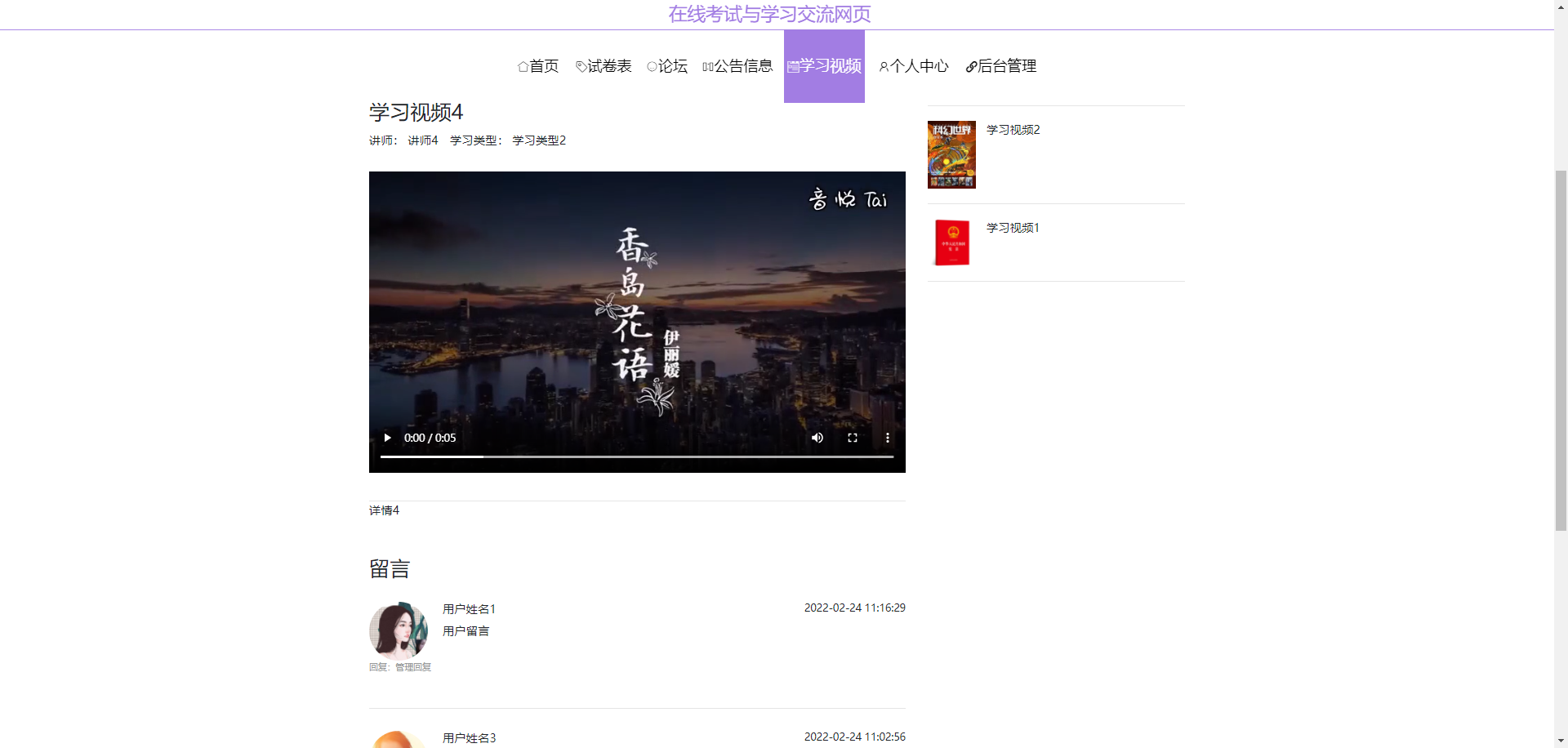Click the avatar of 用户姓名1

399,631
